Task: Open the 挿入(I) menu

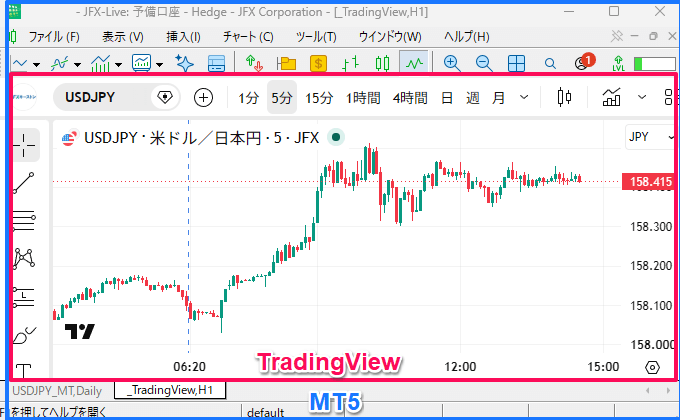Action: pyautogui.click(x=183, y=37)
